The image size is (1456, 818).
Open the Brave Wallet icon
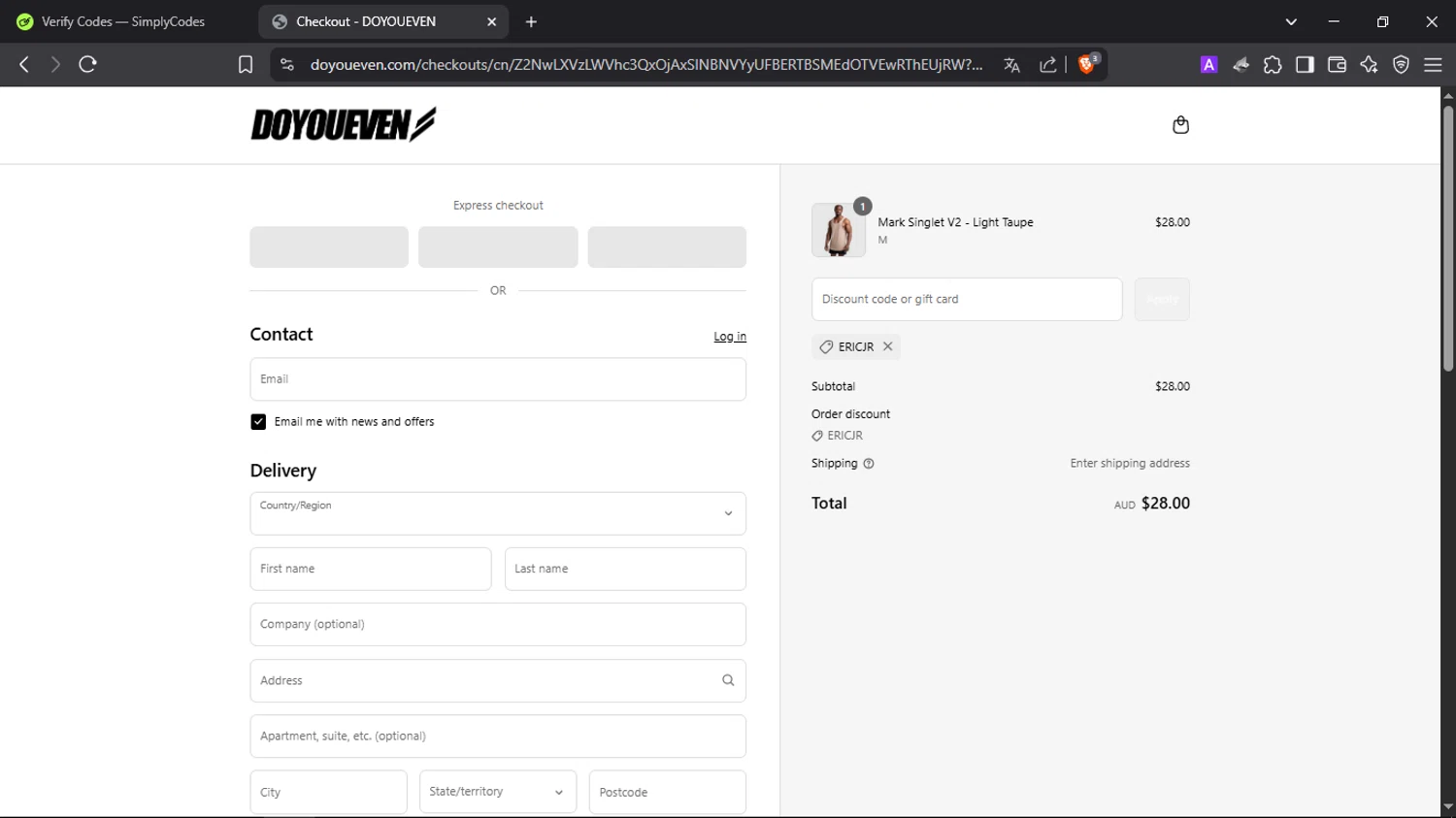click(x=1337, y=65)
